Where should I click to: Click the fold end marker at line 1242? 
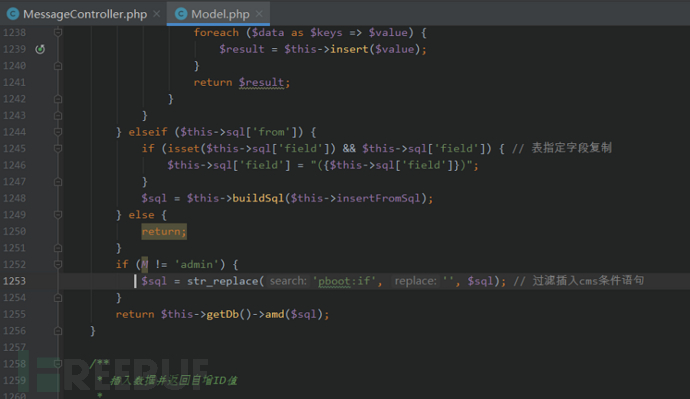point(58,99)
